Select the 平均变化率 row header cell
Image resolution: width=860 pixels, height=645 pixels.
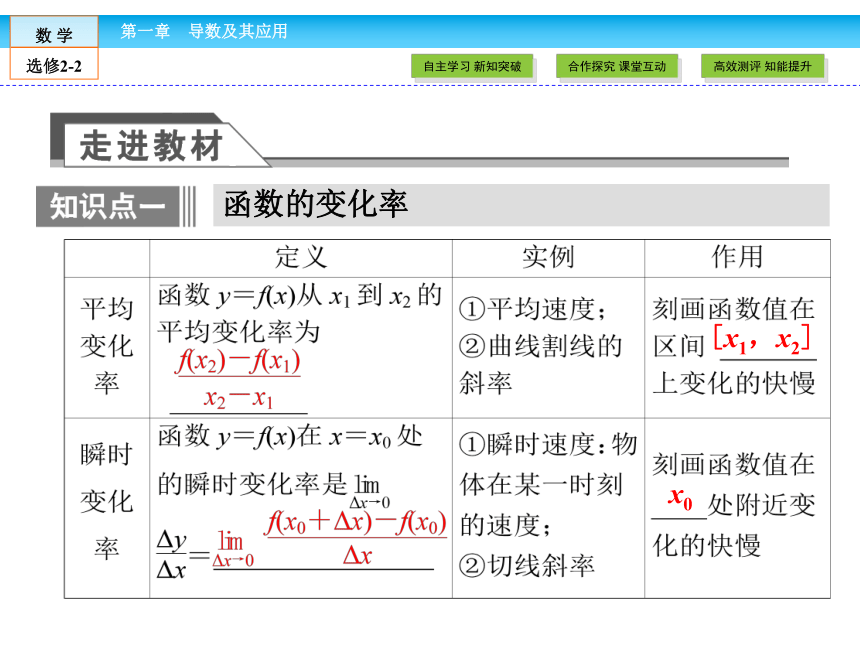point(107,347)
